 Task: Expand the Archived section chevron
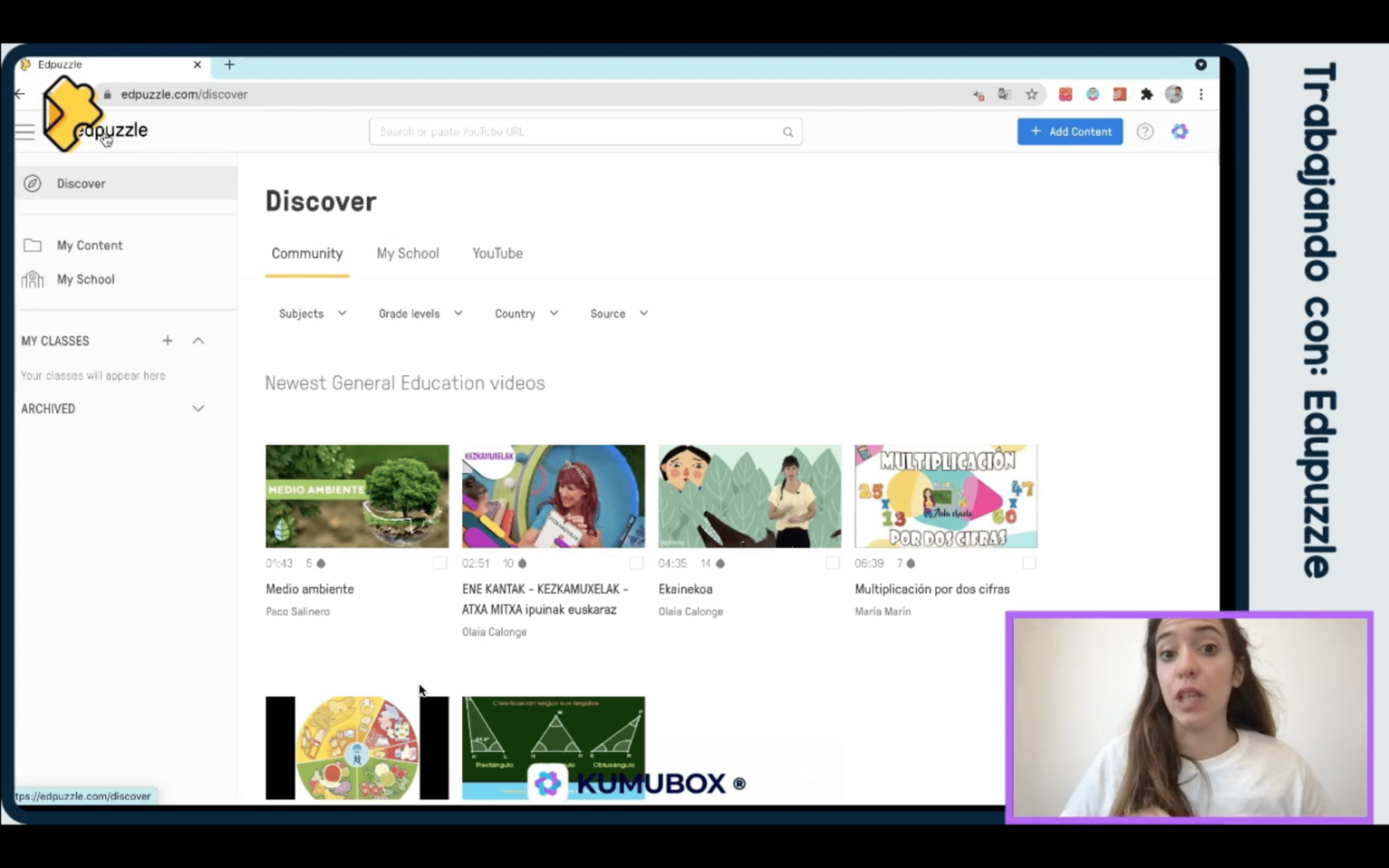198,409
